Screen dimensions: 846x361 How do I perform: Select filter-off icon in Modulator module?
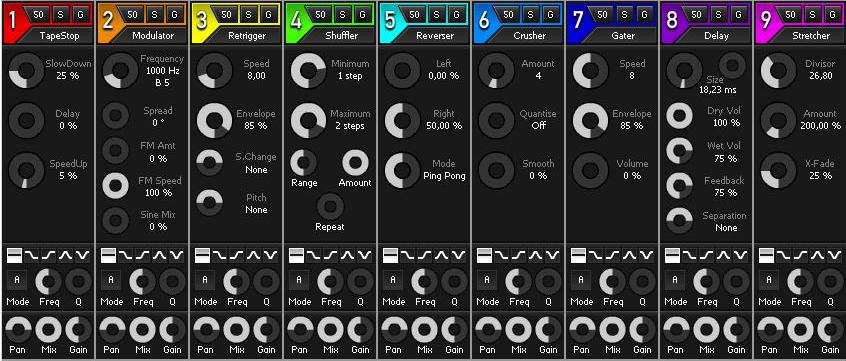point(108,255)
